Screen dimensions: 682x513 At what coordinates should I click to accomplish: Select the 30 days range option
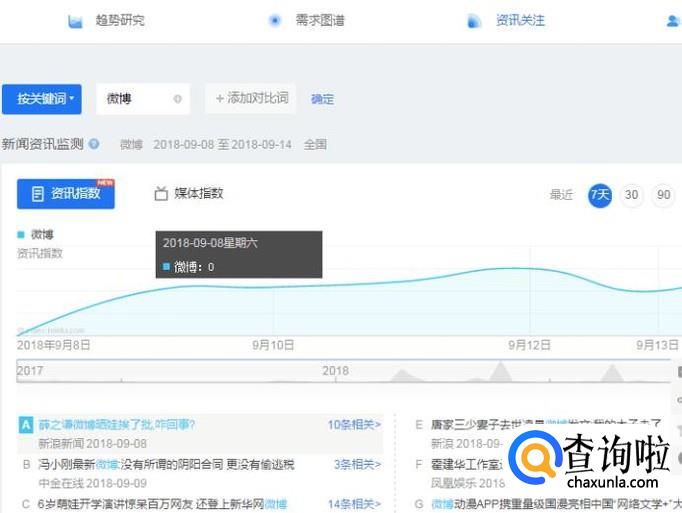tap(631, 195)
